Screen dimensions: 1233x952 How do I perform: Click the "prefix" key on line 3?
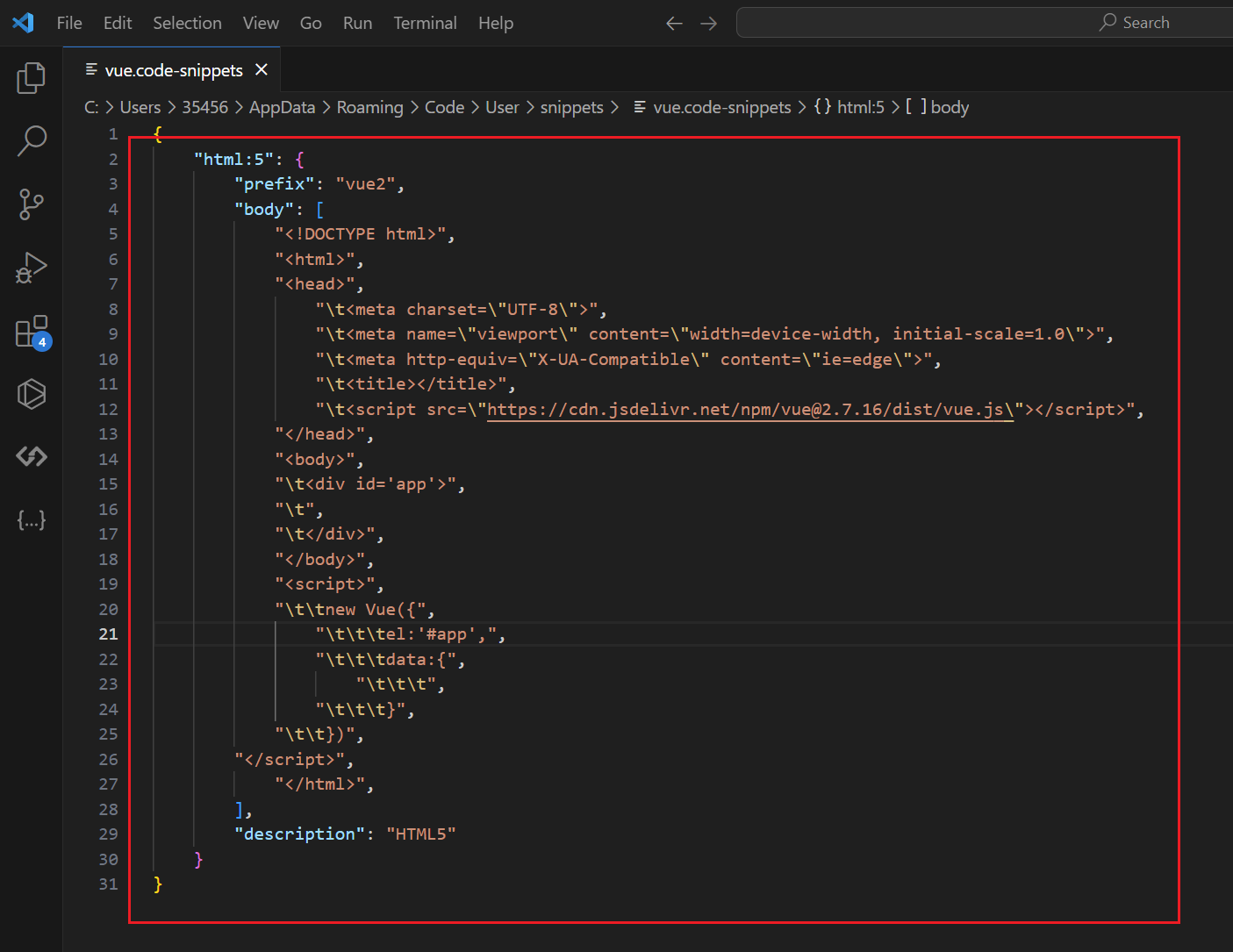click(x=275, y=183)
